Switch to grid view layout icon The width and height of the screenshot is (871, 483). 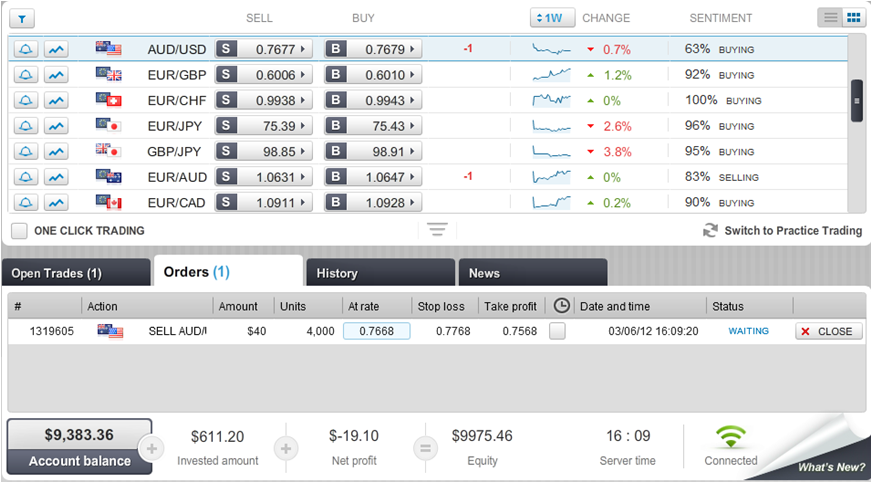pos(853,18)
